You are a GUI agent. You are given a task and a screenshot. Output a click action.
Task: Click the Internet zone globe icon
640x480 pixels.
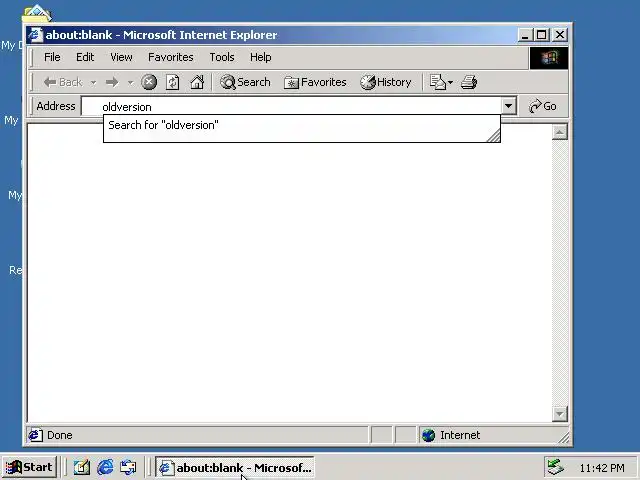point(429,435)
